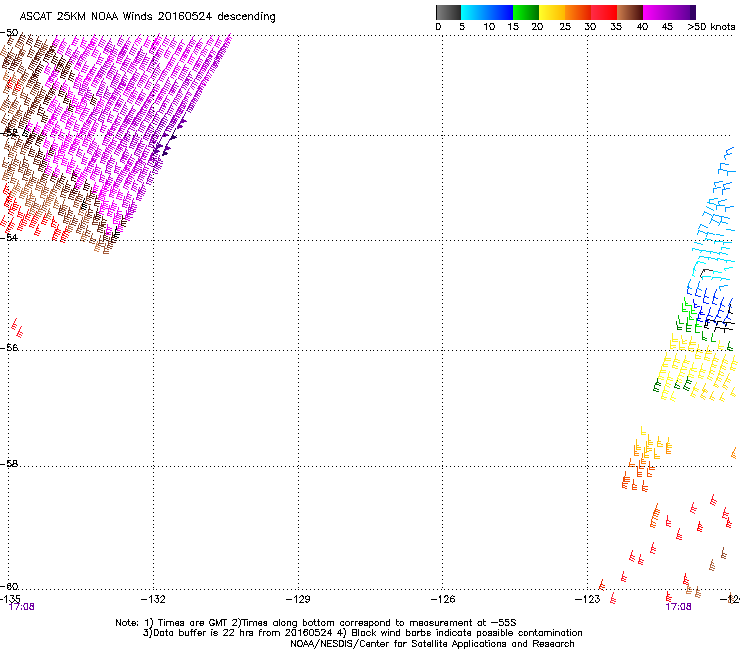Click the magenta 40-45 knots legend segment

pyautogui.click(x=656, y=12)
